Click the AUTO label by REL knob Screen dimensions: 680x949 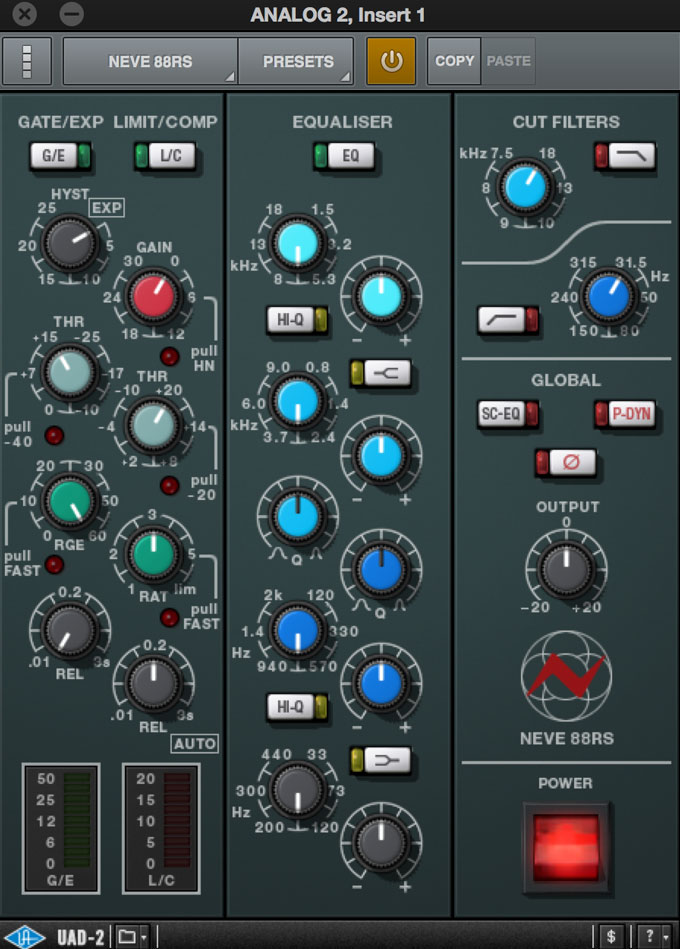coord(195,744)
